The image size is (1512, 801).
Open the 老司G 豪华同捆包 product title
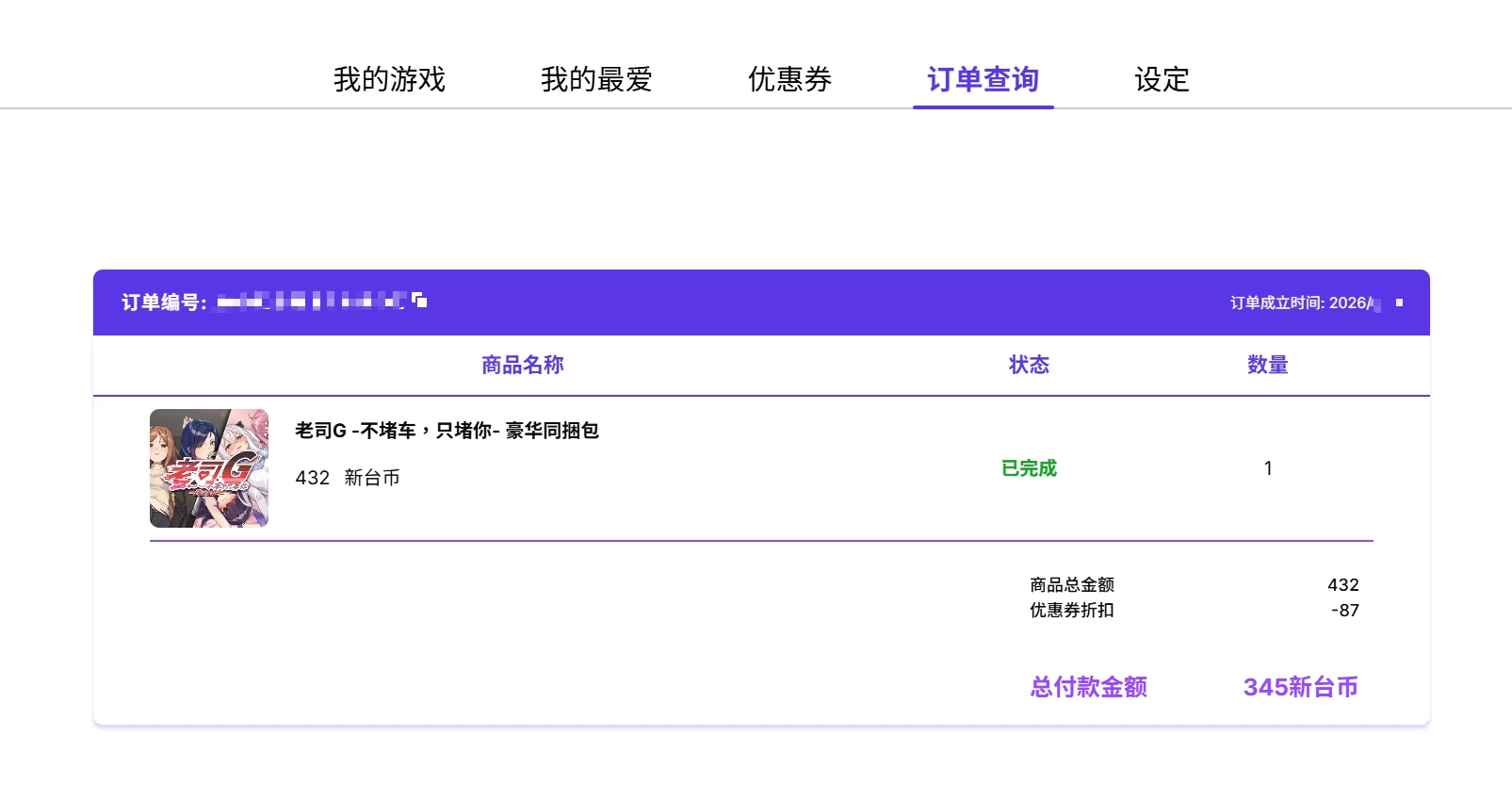click(x=447, y=431)
